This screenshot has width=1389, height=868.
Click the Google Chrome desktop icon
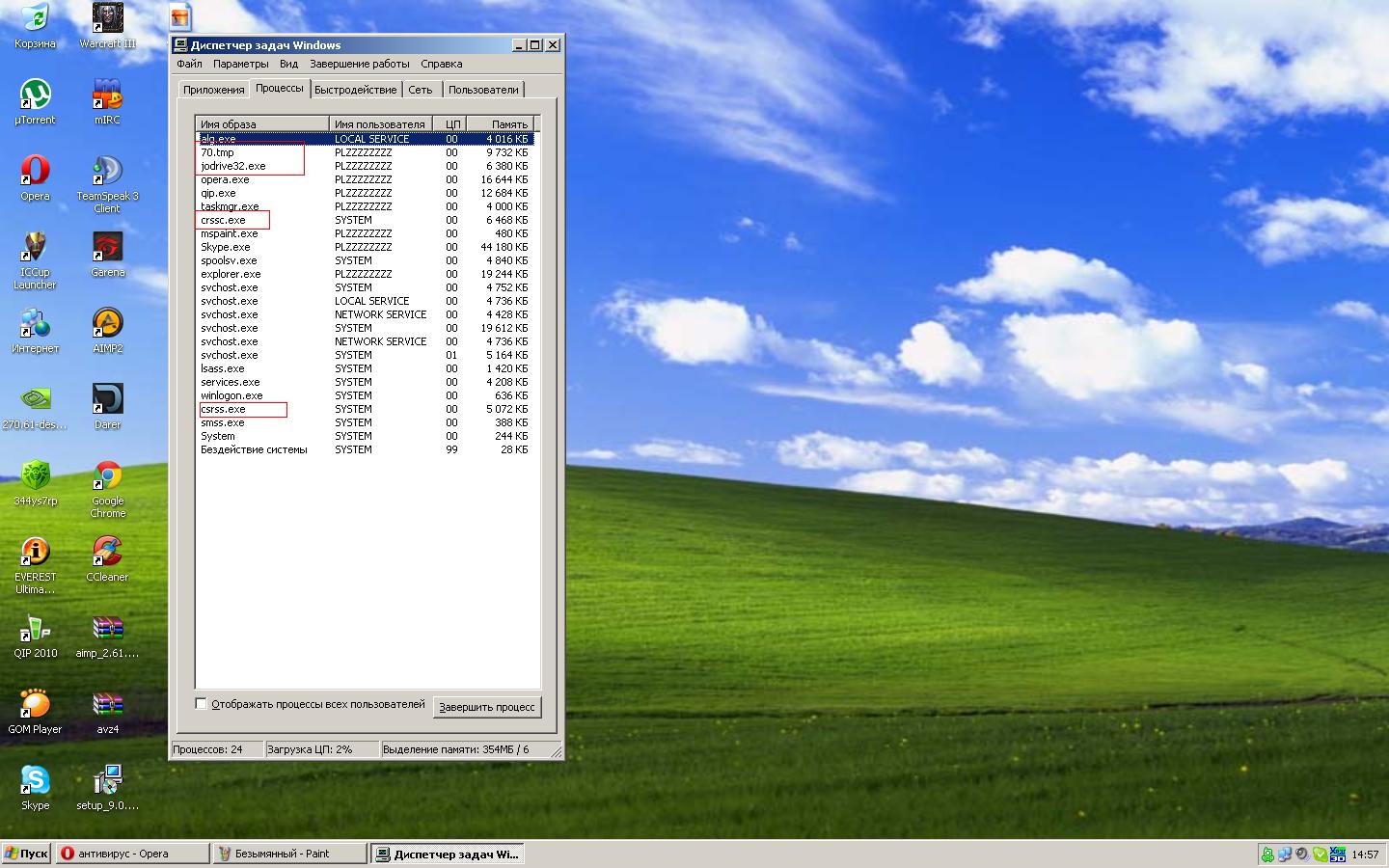pos(108,477)
